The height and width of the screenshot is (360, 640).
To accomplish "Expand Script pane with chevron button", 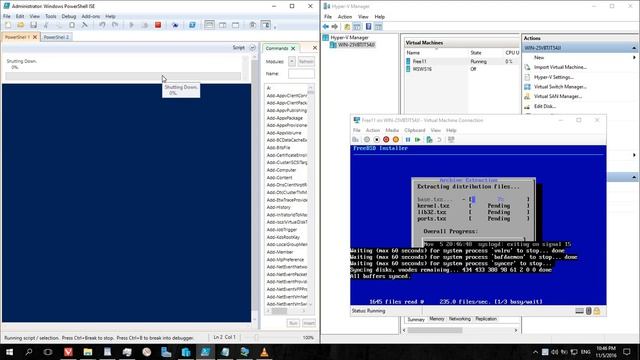I will click(x=252, y=48).
